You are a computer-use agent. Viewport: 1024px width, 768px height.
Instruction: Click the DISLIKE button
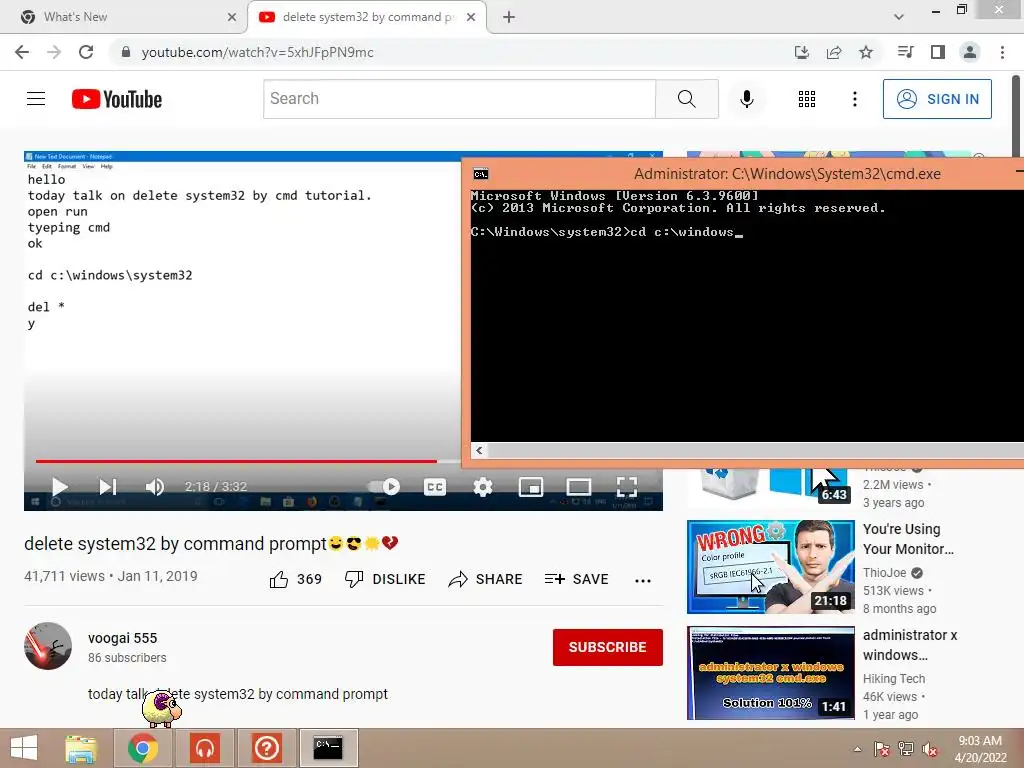tap(385, 579)
